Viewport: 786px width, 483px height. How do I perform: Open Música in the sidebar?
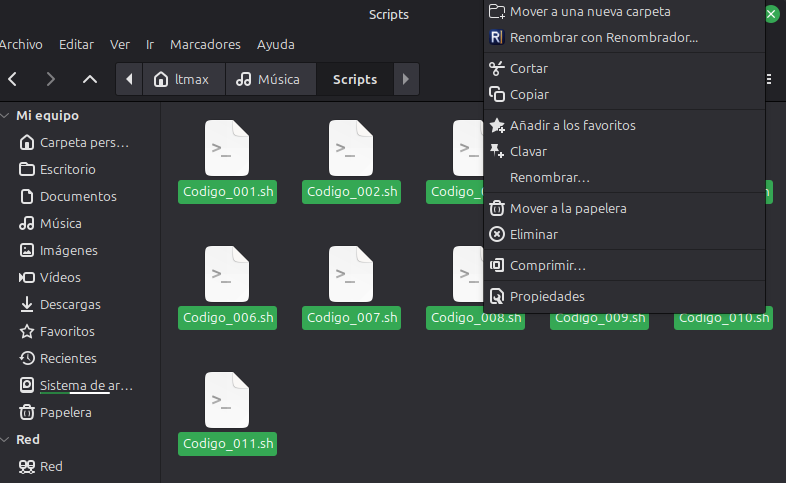(51, 224)
